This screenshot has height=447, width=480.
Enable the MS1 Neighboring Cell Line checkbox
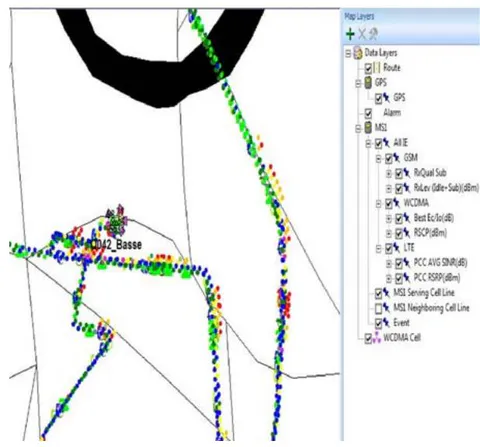click(x=378, y=309)
